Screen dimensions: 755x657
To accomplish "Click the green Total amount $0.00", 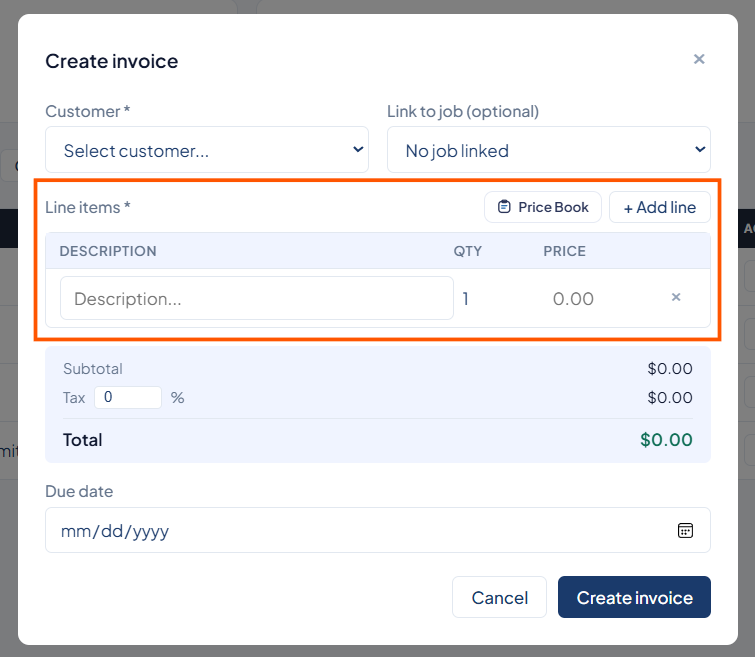I will pos(666,440).
